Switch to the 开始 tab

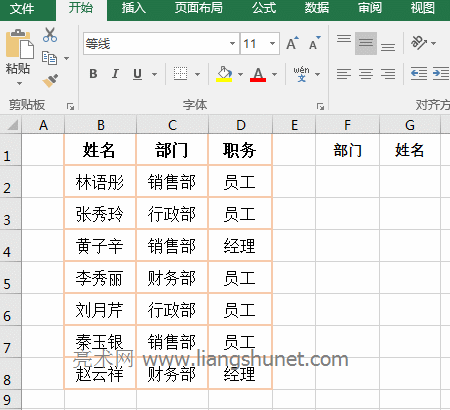coord(81,8)
